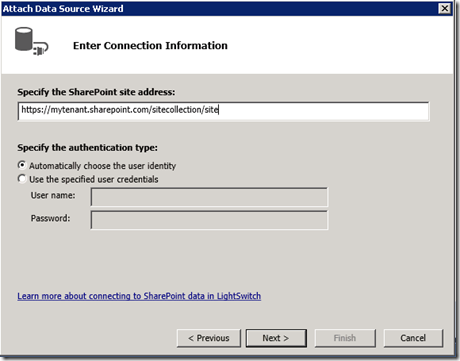Click the Attach Data Source Wizard title
Screen dimensions: 460x361
click(63, 9)
